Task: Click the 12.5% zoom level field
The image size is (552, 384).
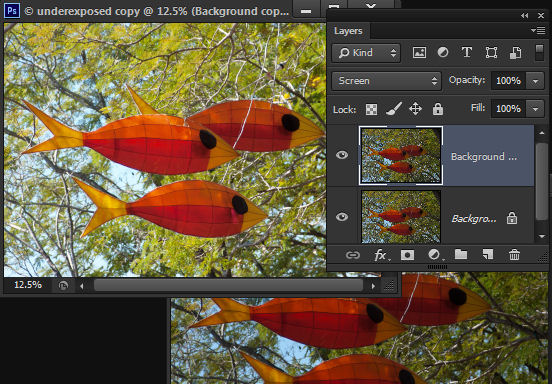Action: [27, 285]
